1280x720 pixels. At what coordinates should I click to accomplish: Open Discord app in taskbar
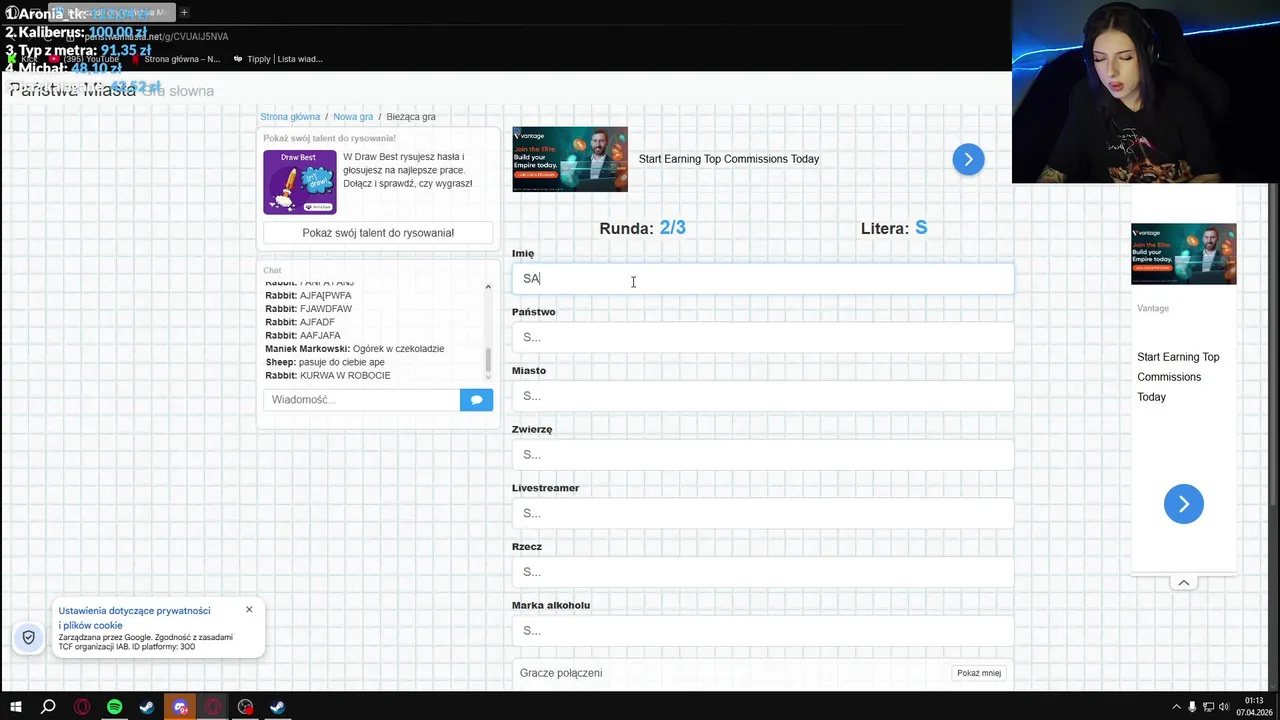click(x=180, y=707)
